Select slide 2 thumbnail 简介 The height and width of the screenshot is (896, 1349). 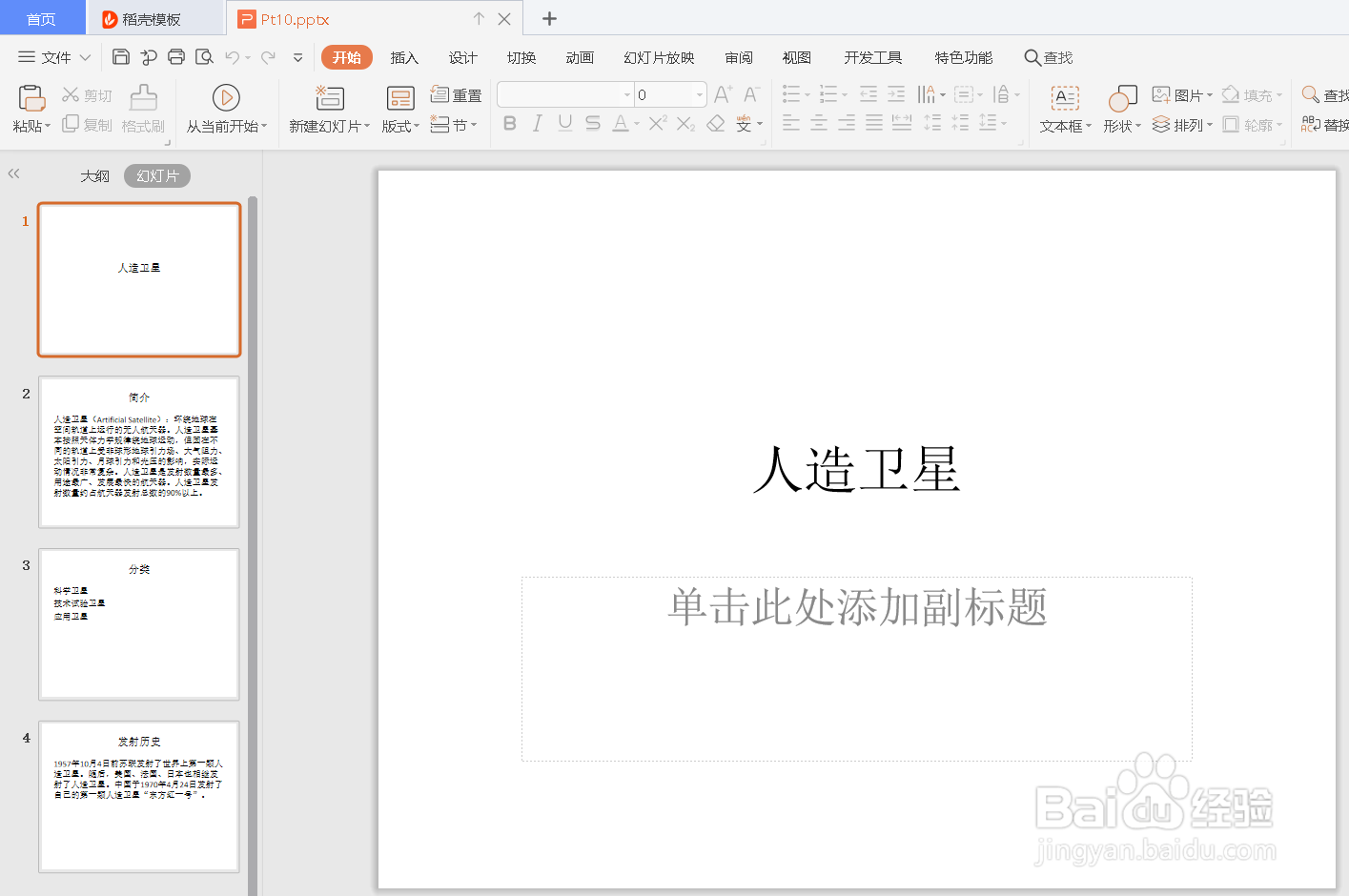coord(139,452)
